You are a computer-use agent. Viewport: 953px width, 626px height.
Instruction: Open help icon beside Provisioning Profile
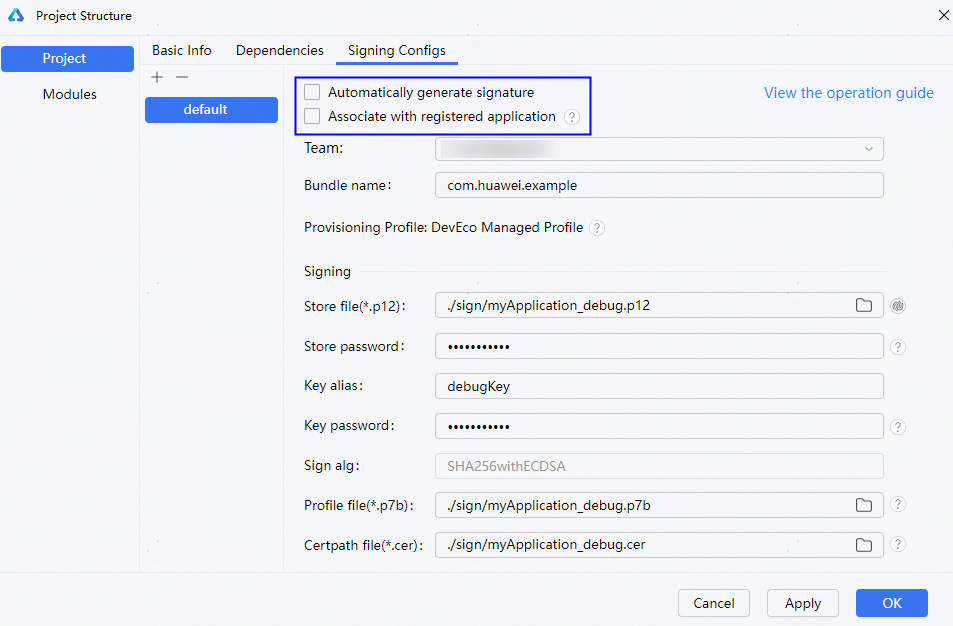(x=597, y=228)
